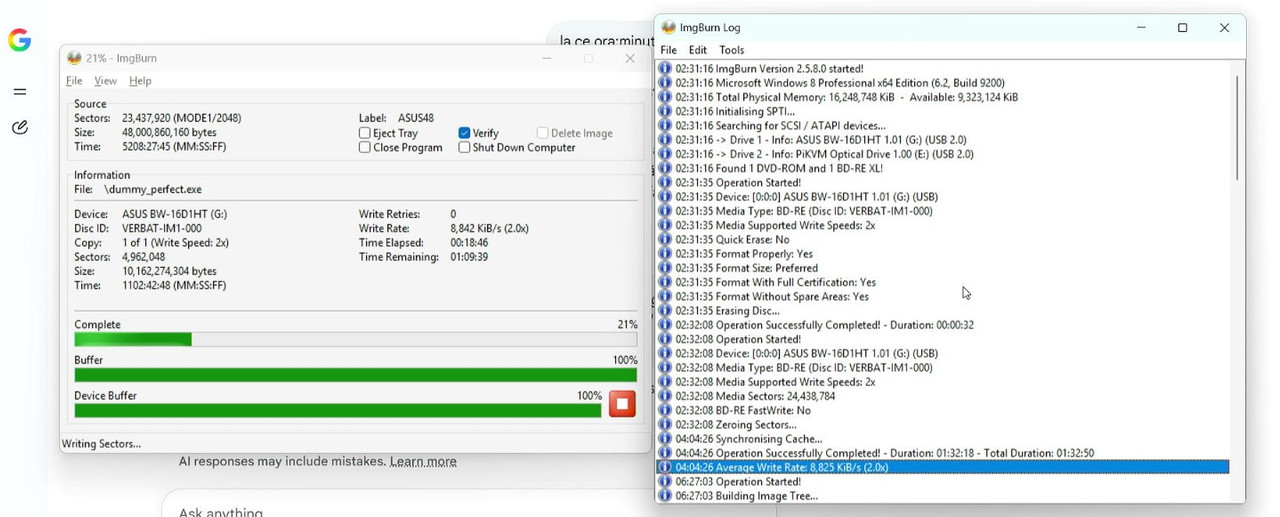1280x517 pixels.
Task: Open the Tools menu in ImgBurn Log
Action: click(x=732, y=50)
